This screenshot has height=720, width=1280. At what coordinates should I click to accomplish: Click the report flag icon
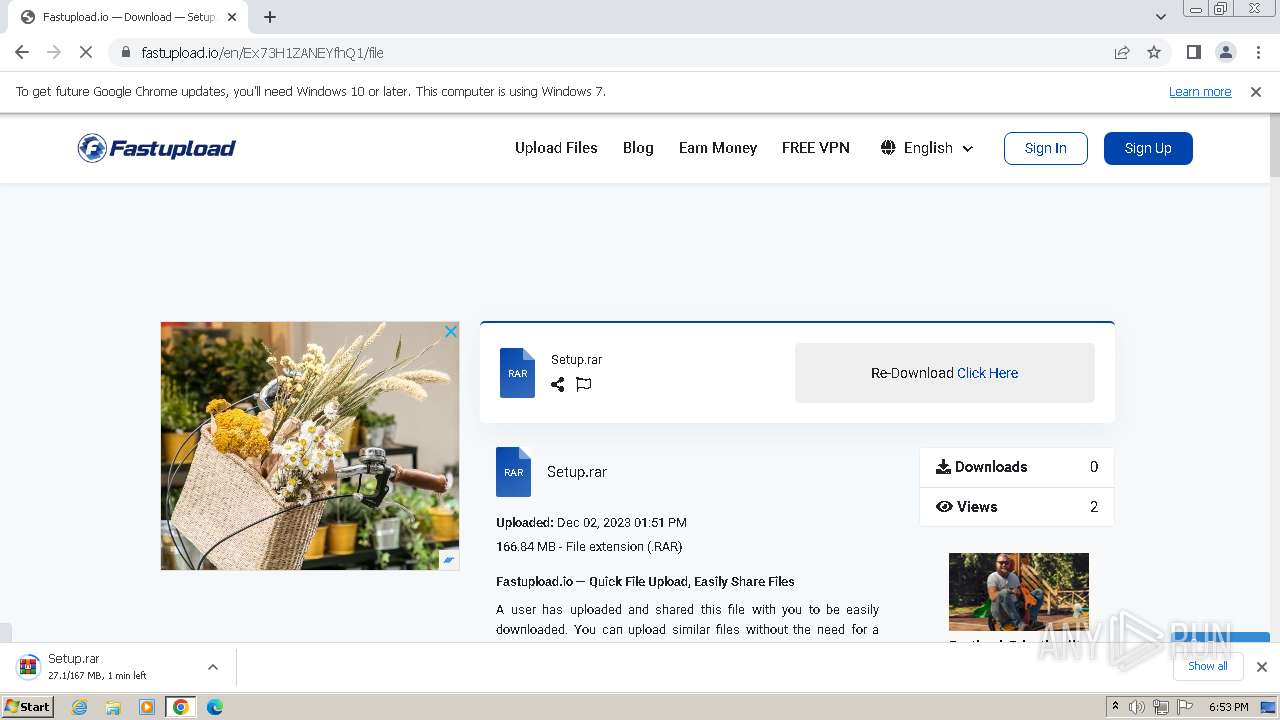point(584,384)
